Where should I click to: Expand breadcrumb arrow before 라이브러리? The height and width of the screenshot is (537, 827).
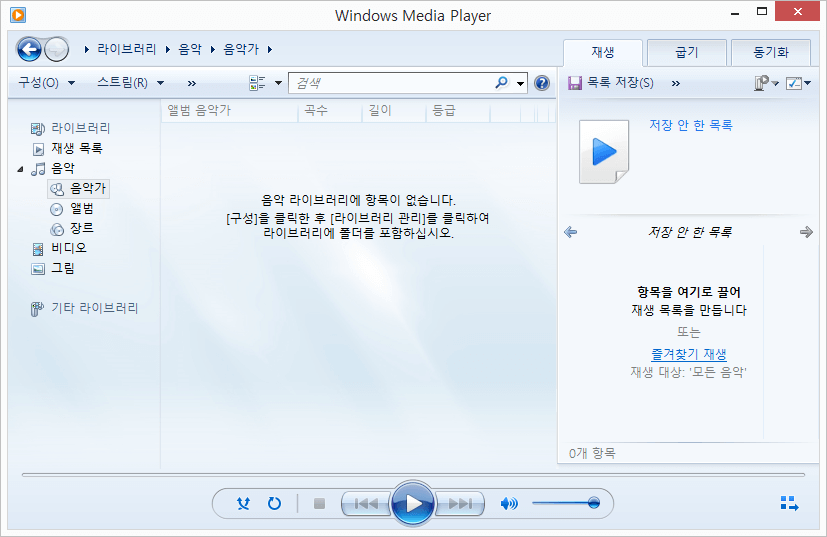(x=86, y=50)
